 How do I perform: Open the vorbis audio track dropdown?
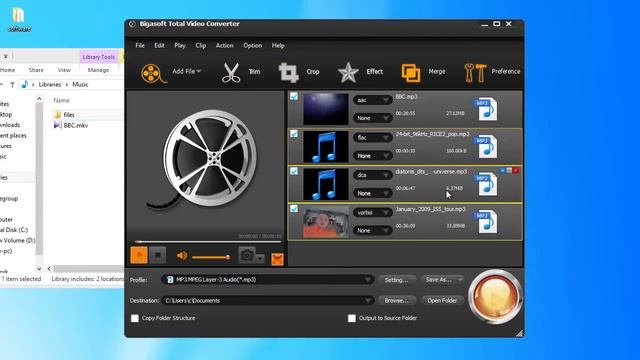[x=372, y=212]
